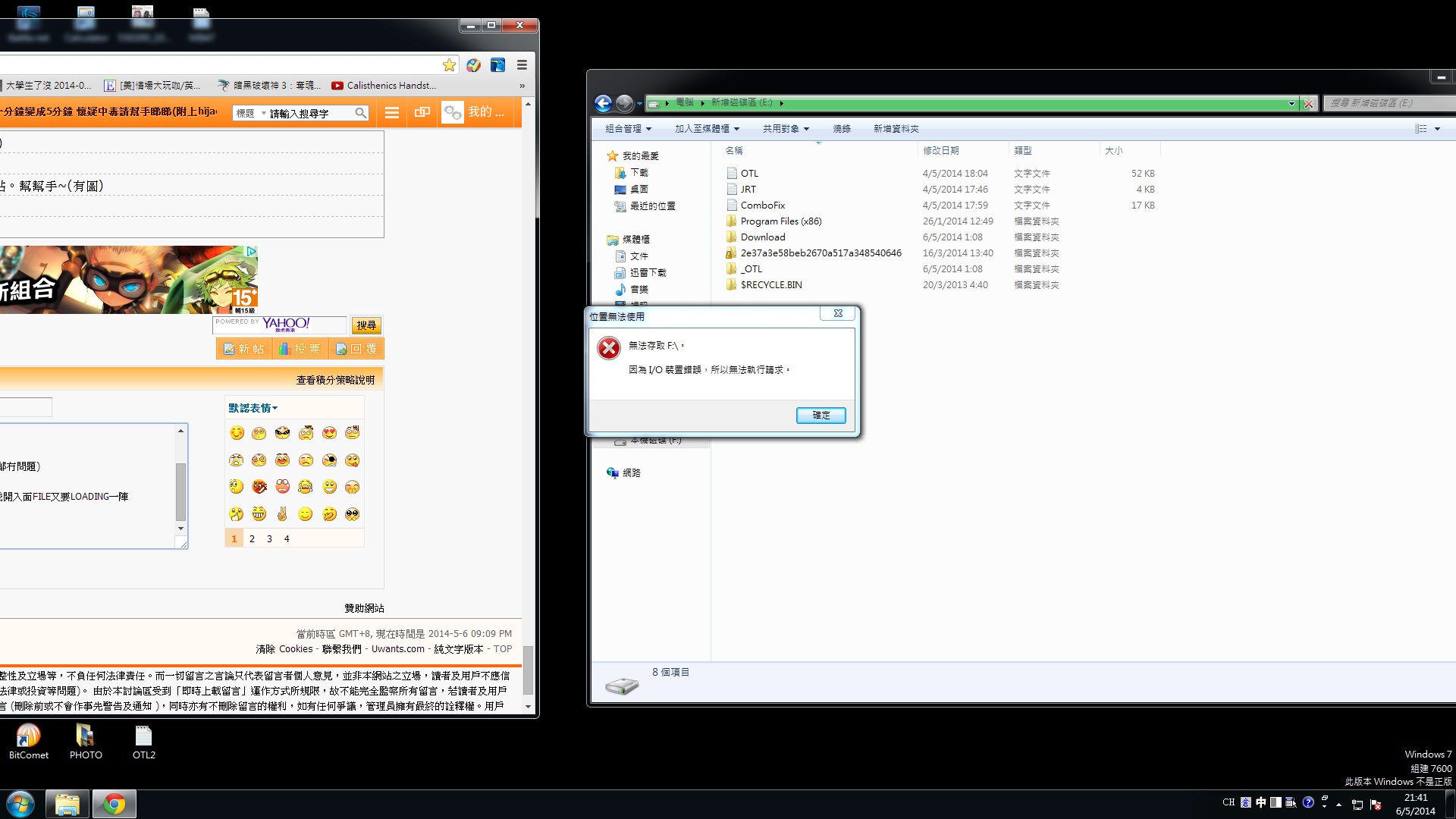Click 回覆 reply button

pyautogui.click(x=356, y=349)
